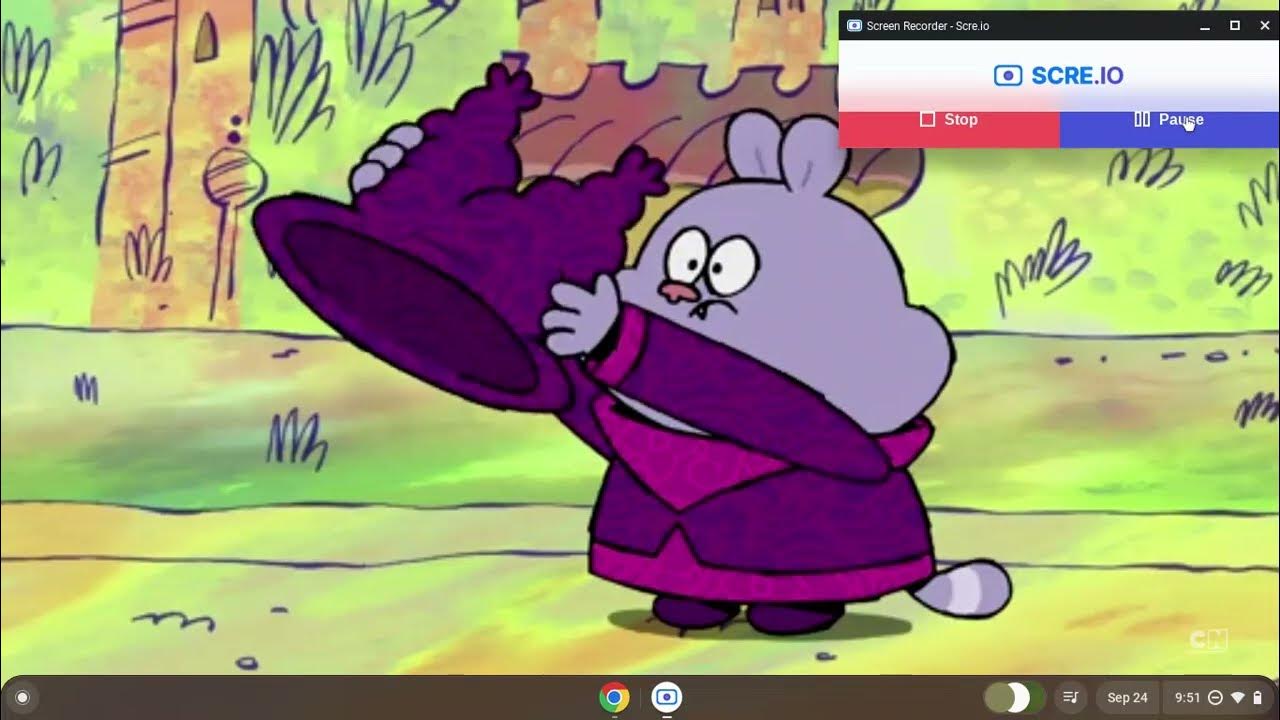Open the calendar showing Sep 24
The width and height of the screenshot is (1280, 720).
1127,697
